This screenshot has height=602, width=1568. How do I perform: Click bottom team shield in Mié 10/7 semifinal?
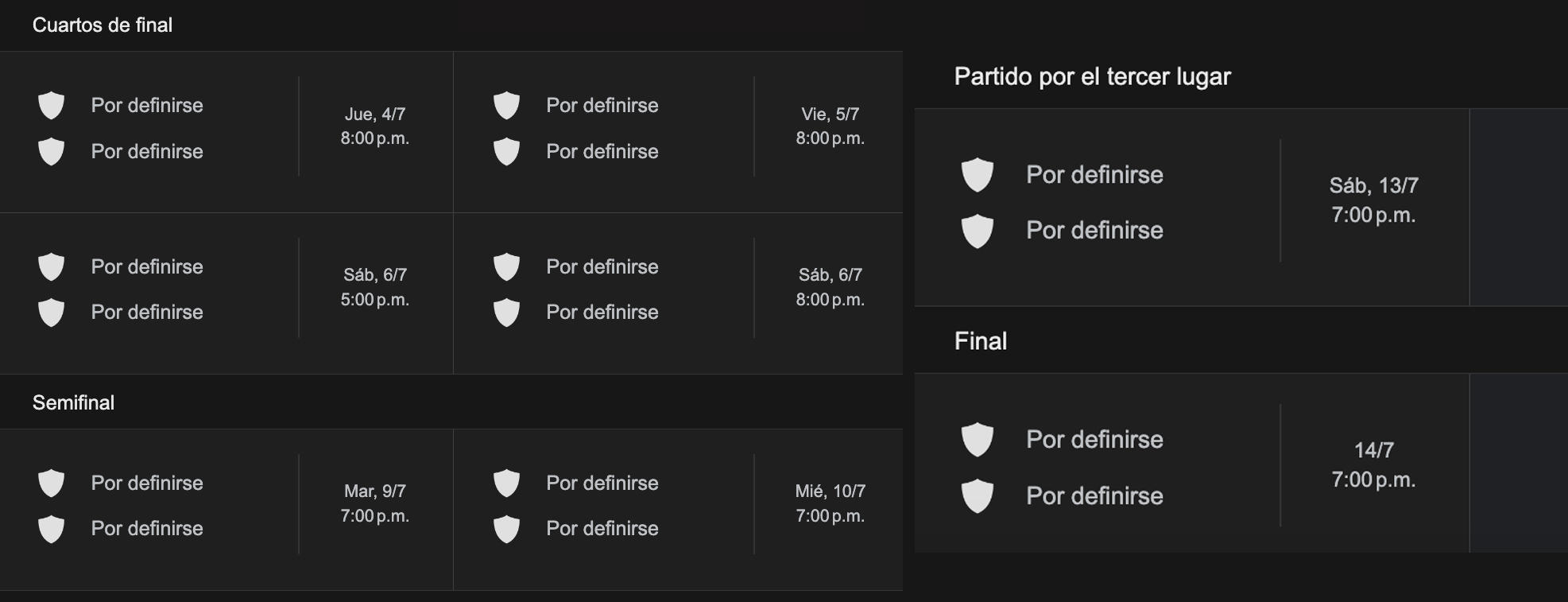506,529
